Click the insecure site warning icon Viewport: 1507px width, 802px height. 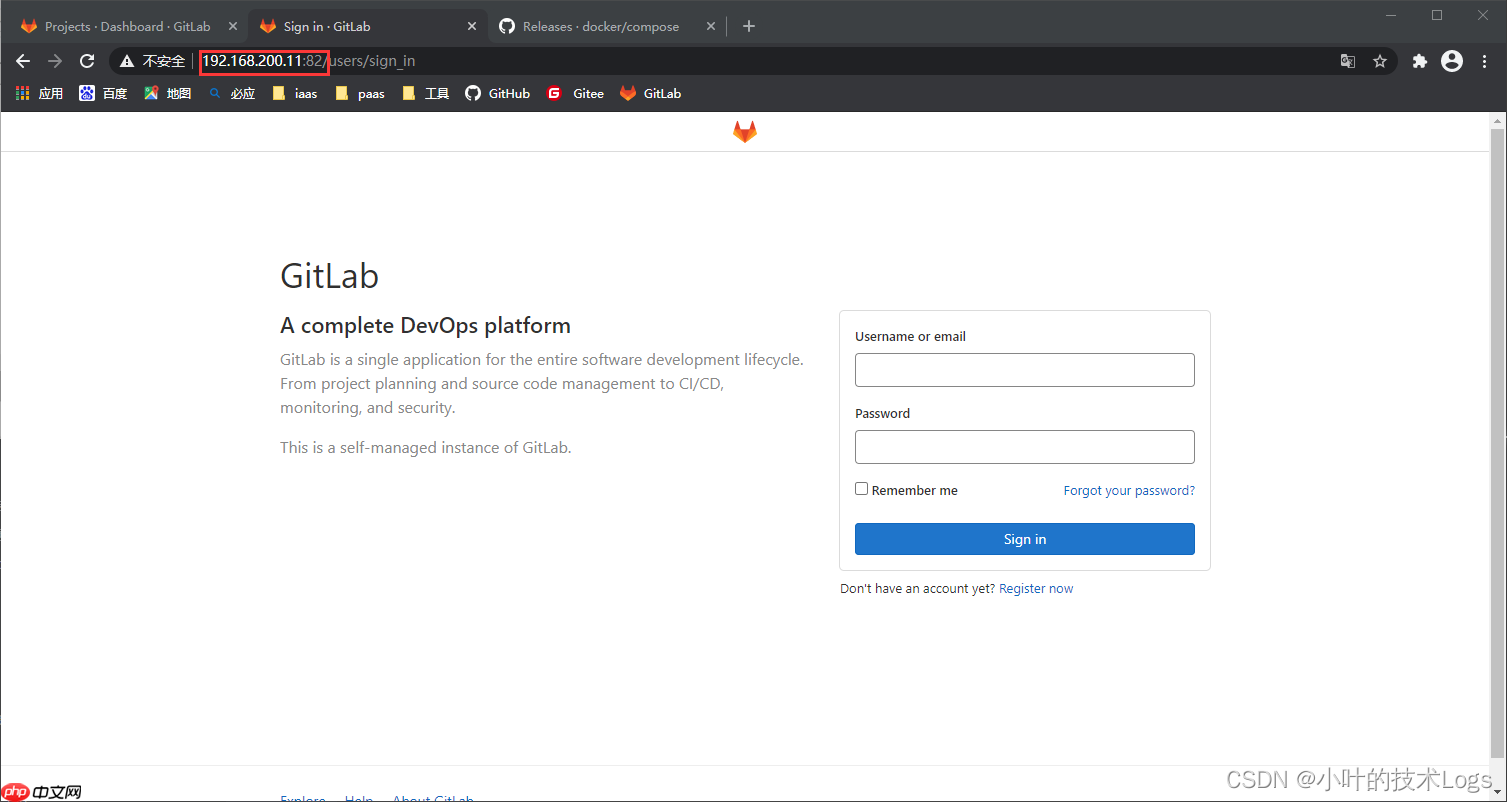pos(126,61)
